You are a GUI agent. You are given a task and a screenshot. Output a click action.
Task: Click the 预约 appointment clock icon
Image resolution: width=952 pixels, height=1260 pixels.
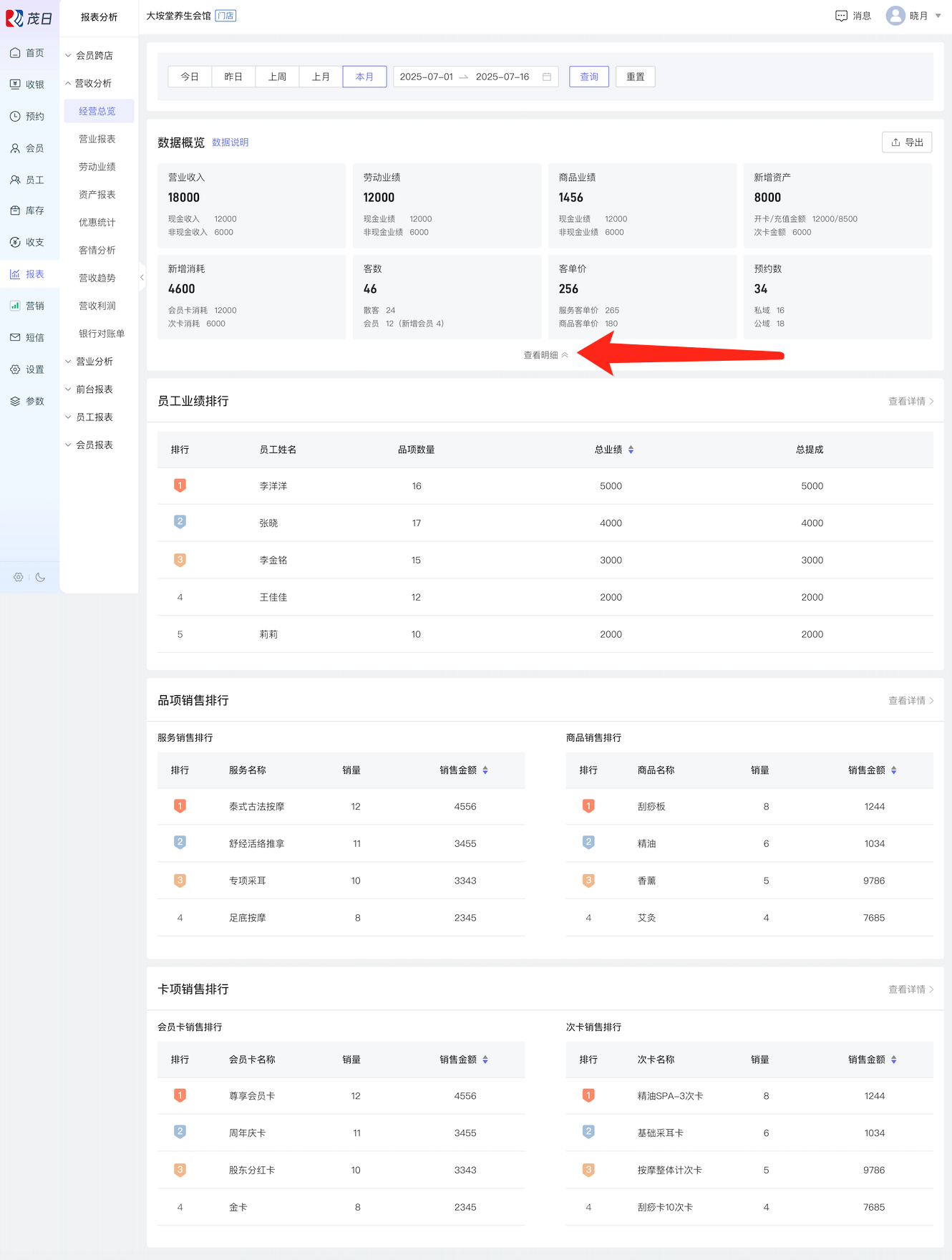pos(15,116)
